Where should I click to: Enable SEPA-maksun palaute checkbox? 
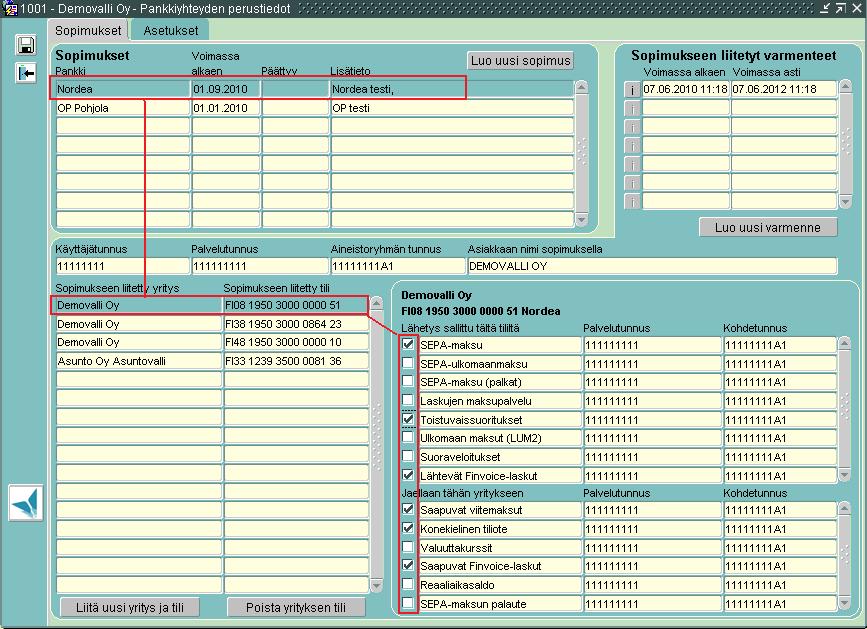coord(408,603)
